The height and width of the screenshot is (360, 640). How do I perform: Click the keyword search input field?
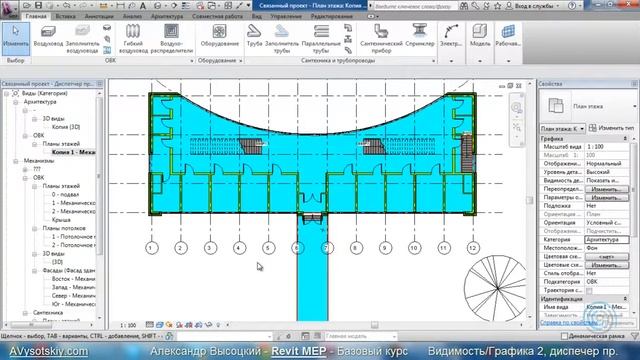click(x=416, y=6)
